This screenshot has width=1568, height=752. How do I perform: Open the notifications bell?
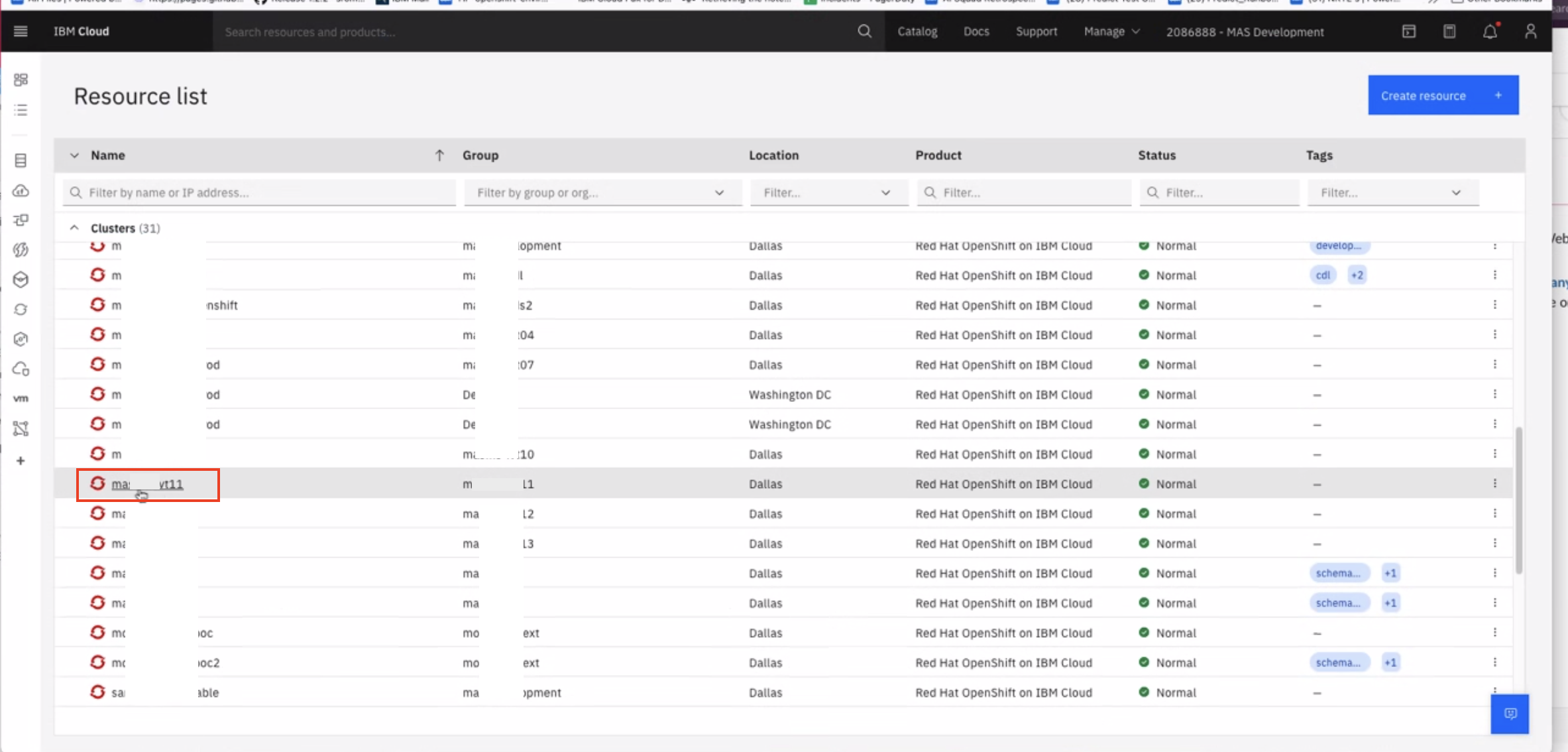click(1490, 31)
